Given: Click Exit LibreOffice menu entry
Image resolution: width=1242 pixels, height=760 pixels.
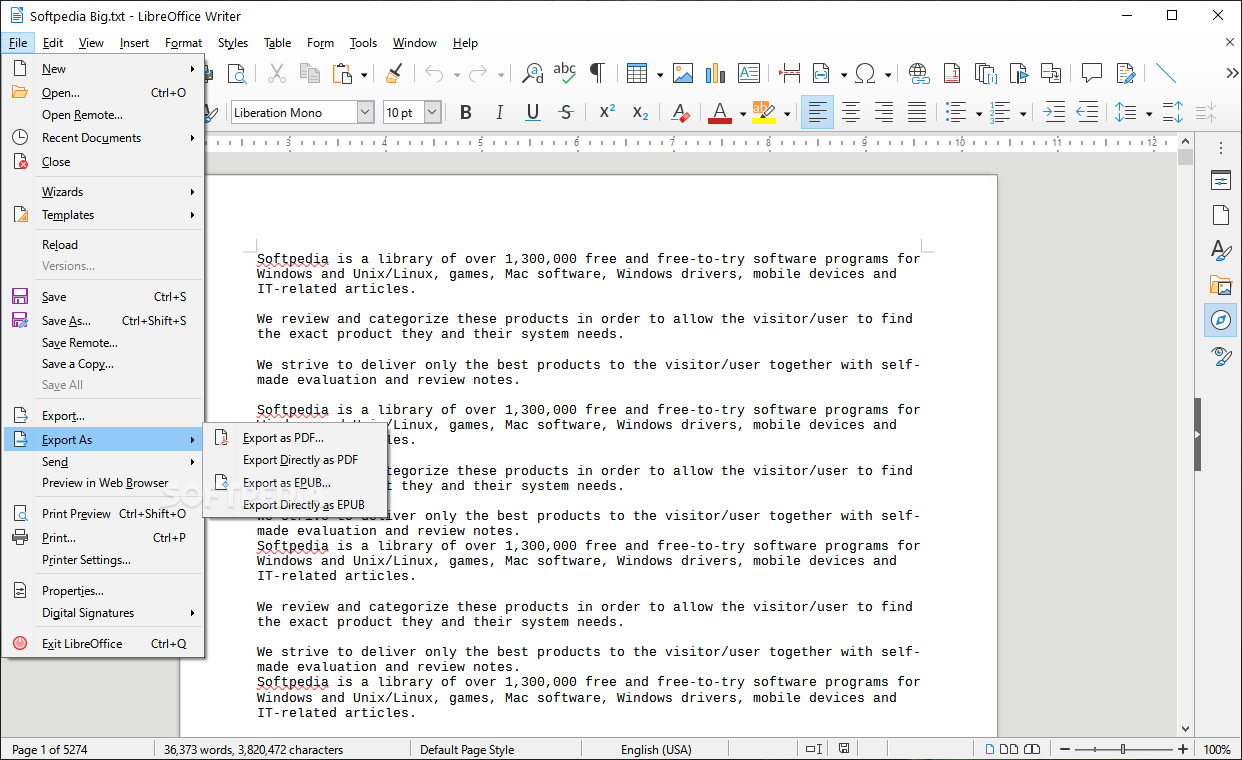Looking at the screenshot, I should point(103,644).
